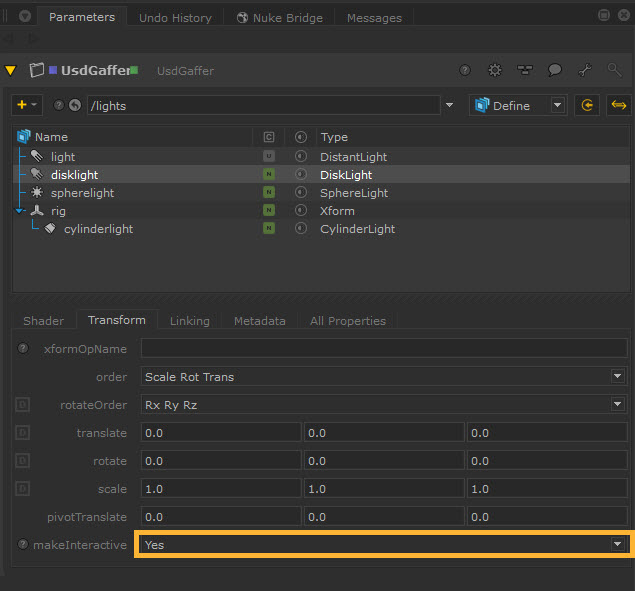Toggle the green status badge for cylinderlight

(x=268, y=229)
